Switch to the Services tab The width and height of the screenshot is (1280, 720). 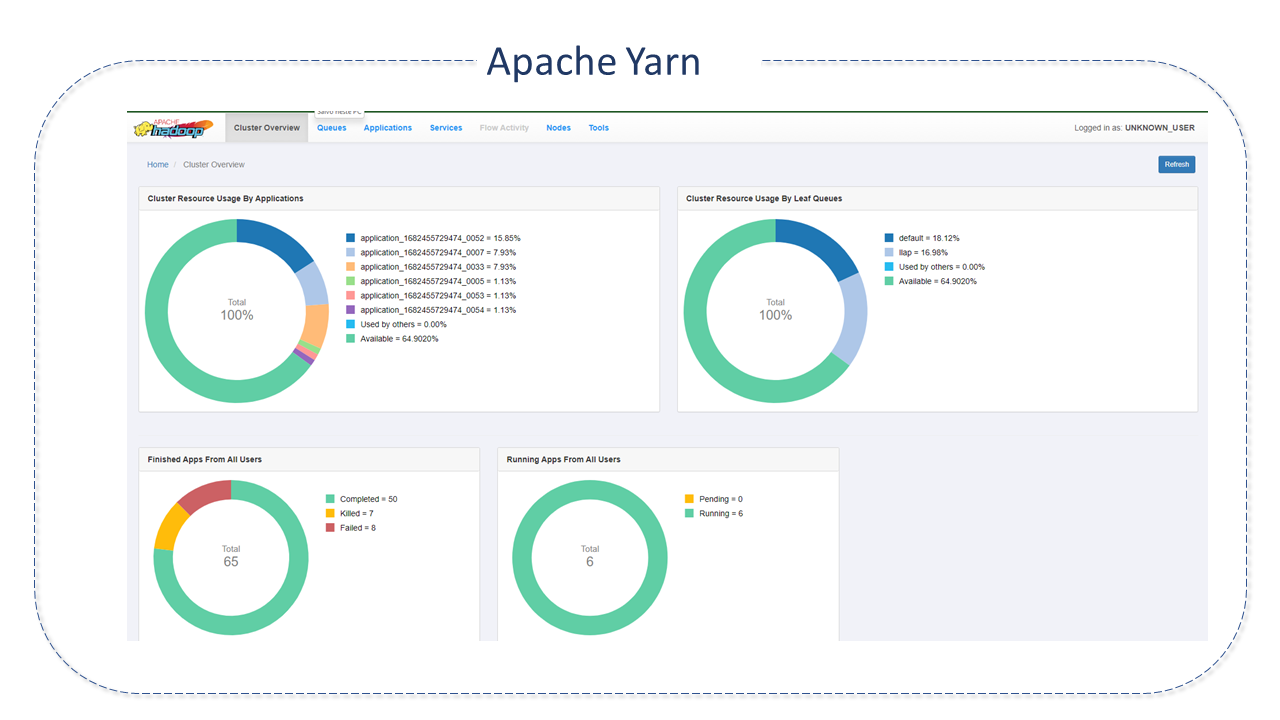446,128
